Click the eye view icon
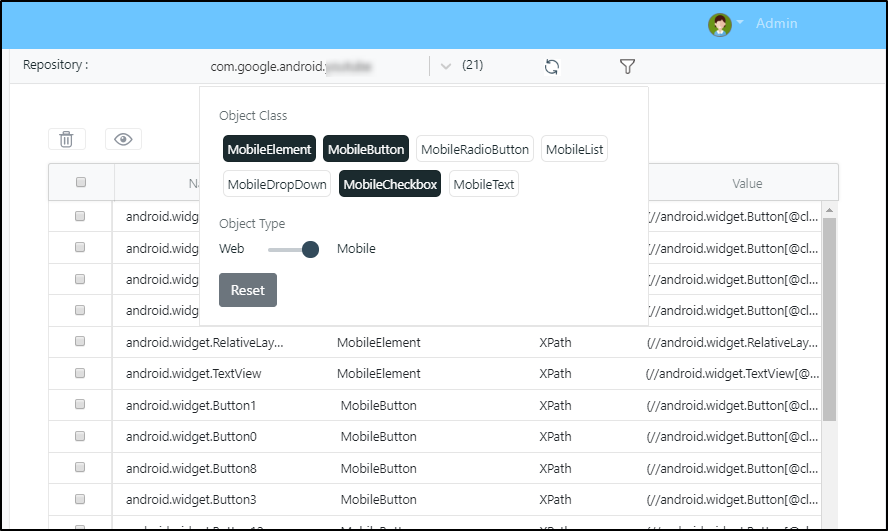This screenshot has width=888, height=531. pos(123,139)
